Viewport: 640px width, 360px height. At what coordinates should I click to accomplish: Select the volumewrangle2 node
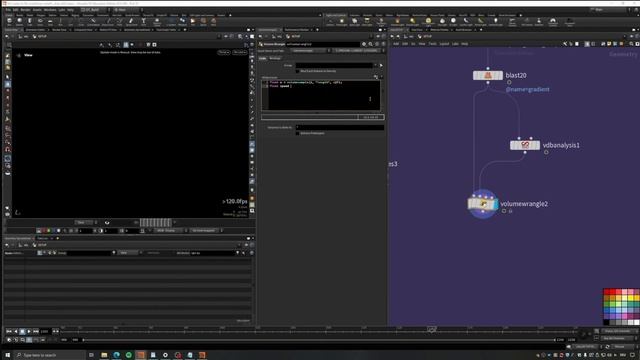pos(483,204)
